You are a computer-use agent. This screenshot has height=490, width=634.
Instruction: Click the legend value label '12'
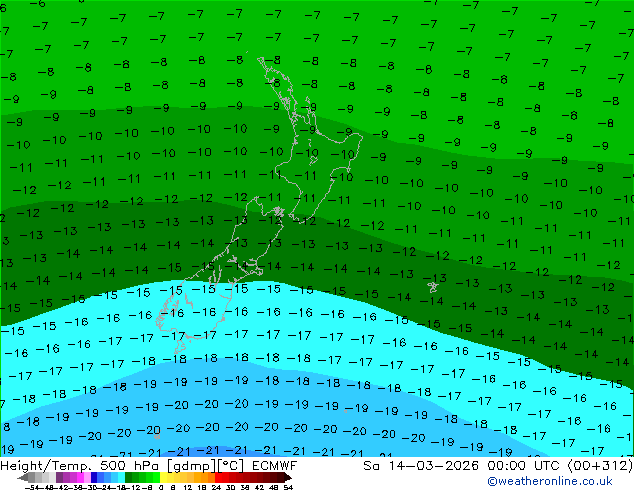[x=188, y=488]
